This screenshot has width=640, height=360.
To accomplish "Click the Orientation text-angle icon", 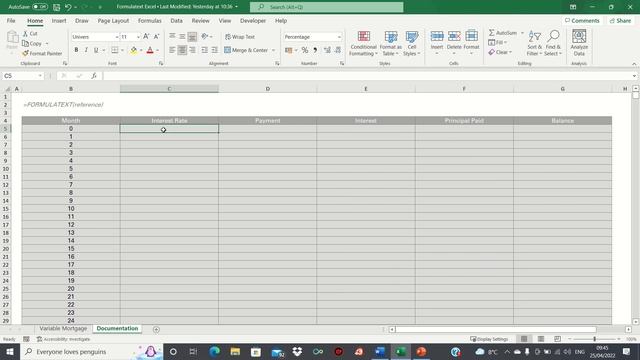I will click(205, 37).
